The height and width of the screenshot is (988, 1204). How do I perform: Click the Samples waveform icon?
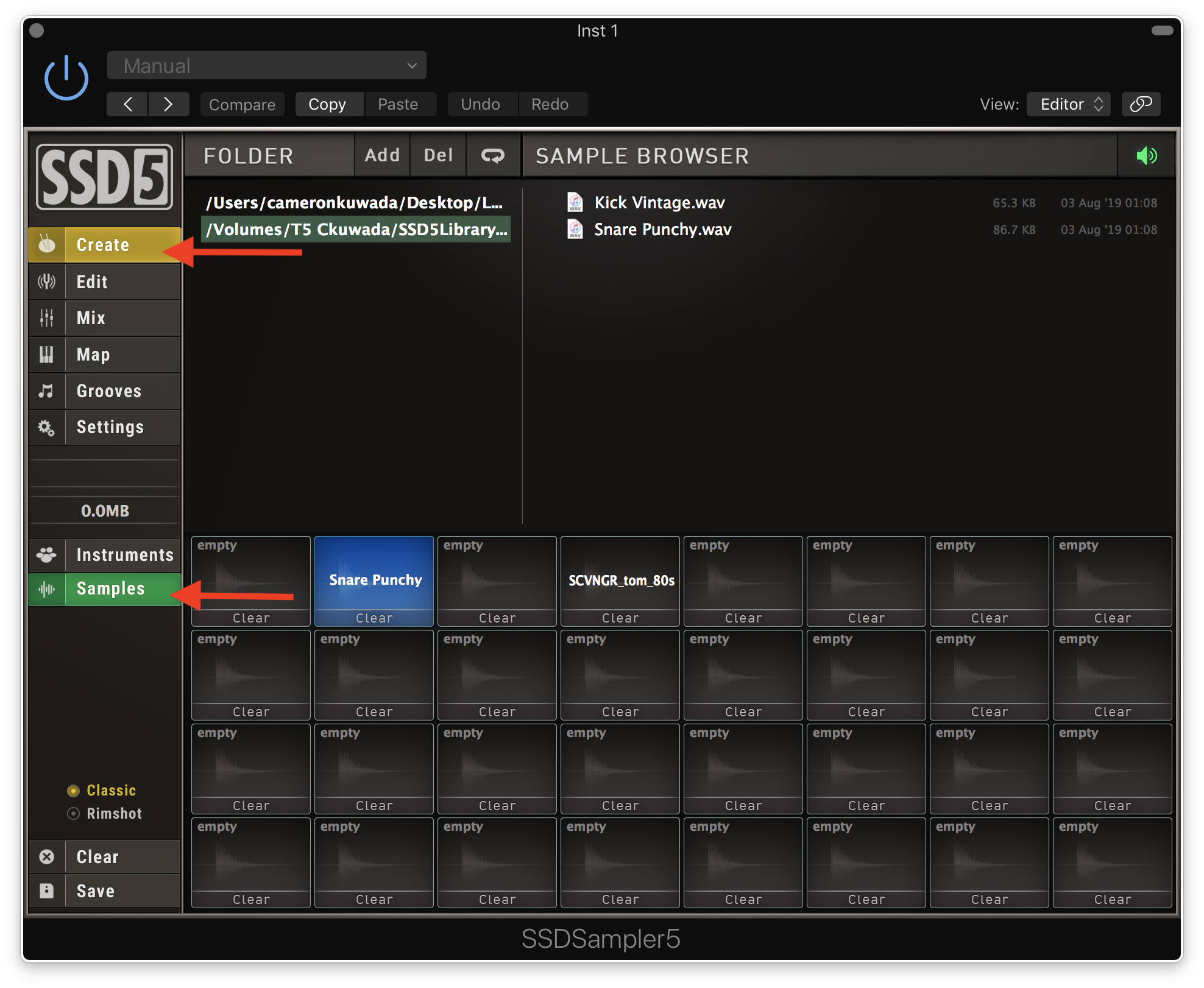(46, 589)
